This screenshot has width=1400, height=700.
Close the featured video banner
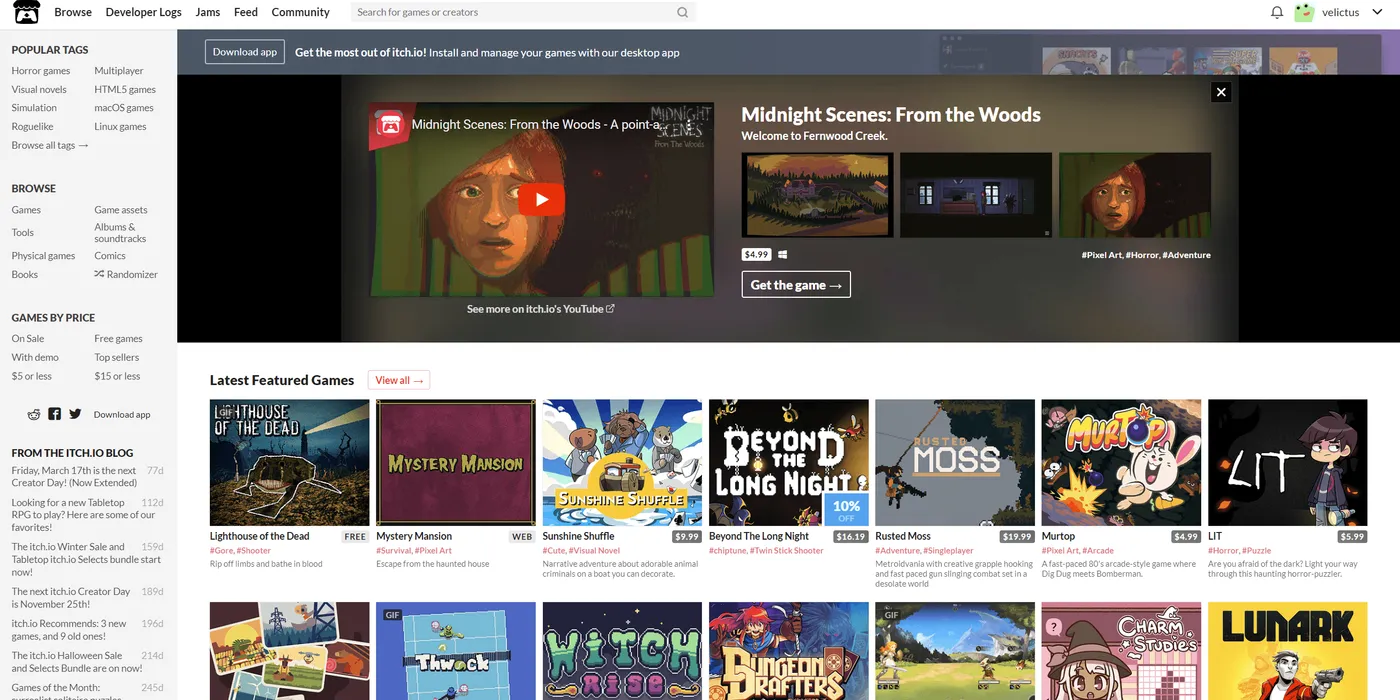click(1220, 92)
